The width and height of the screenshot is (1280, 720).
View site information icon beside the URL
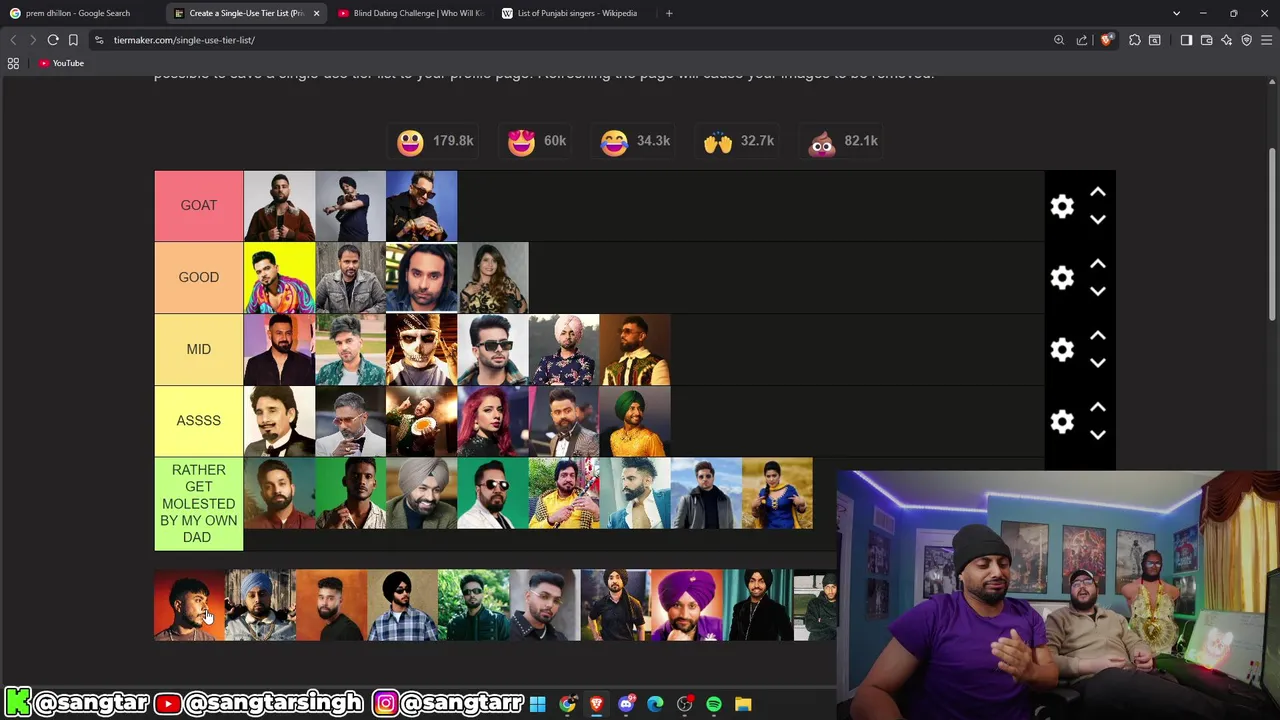tap(99, 40)
